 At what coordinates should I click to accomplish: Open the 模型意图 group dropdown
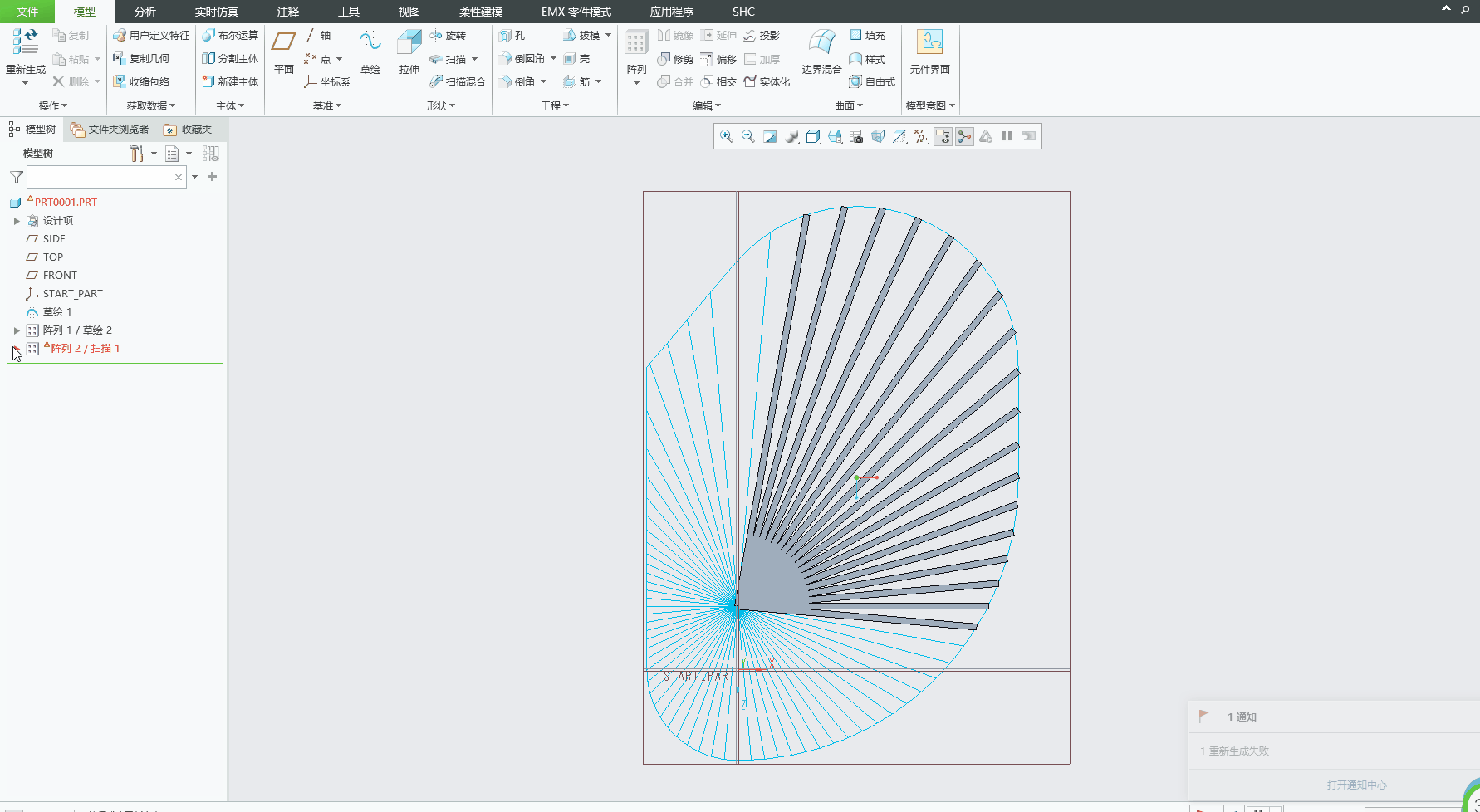coord(929,106)
